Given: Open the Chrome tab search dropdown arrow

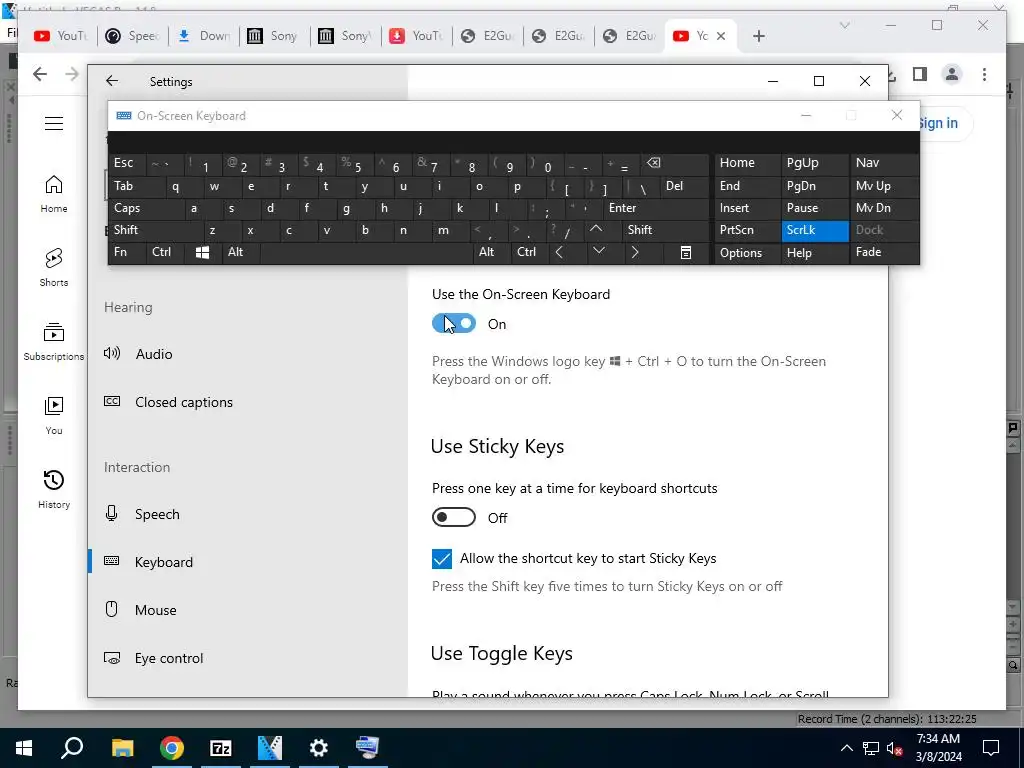Looking at the screenshot, I should click(x=844, y=25).
